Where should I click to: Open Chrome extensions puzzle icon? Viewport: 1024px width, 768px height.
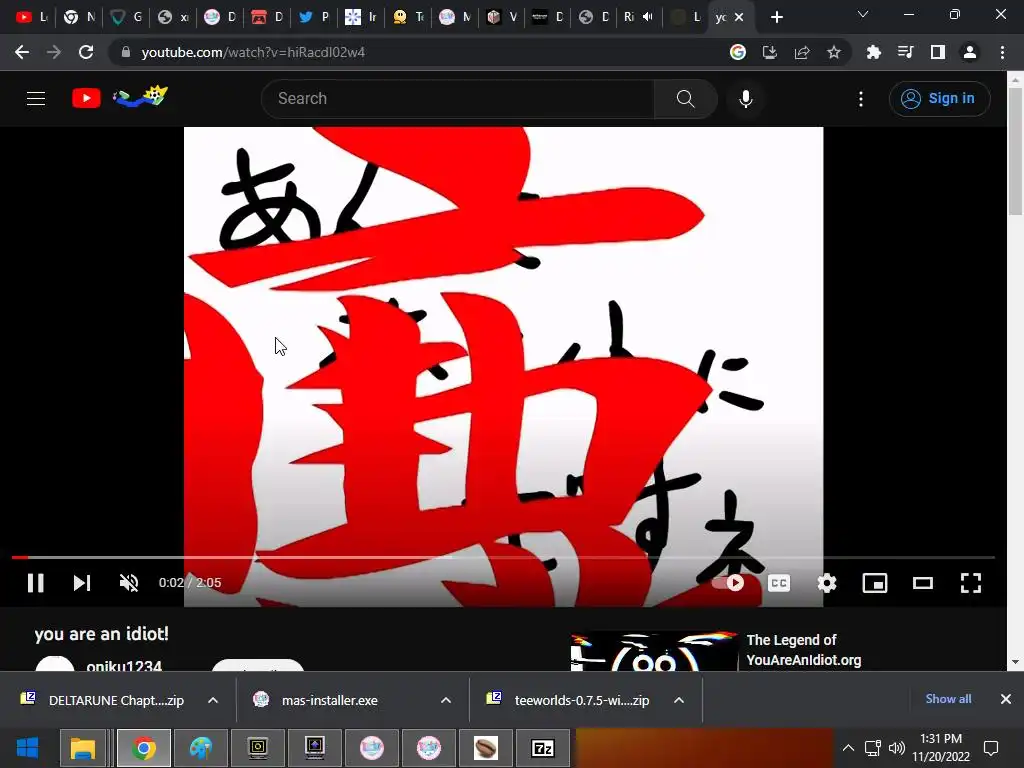(873, 52)
